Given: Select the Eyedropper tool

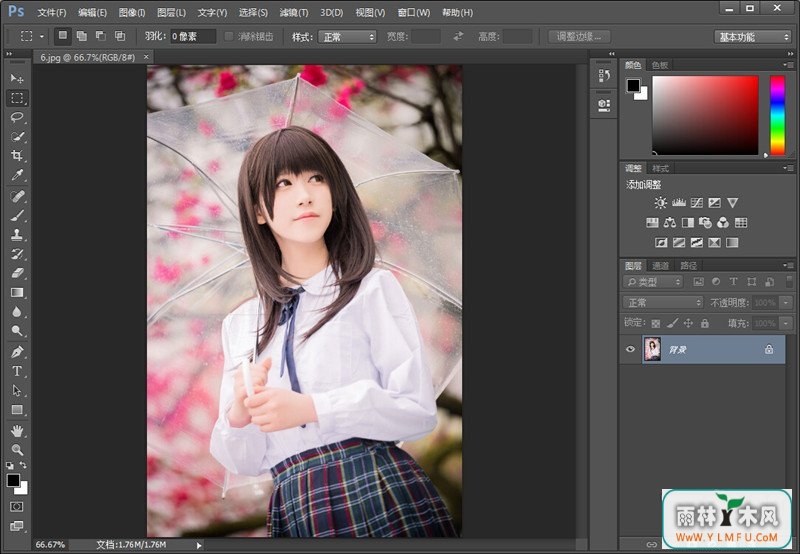Looking at the screenshot, I should (x=17, y=175).
